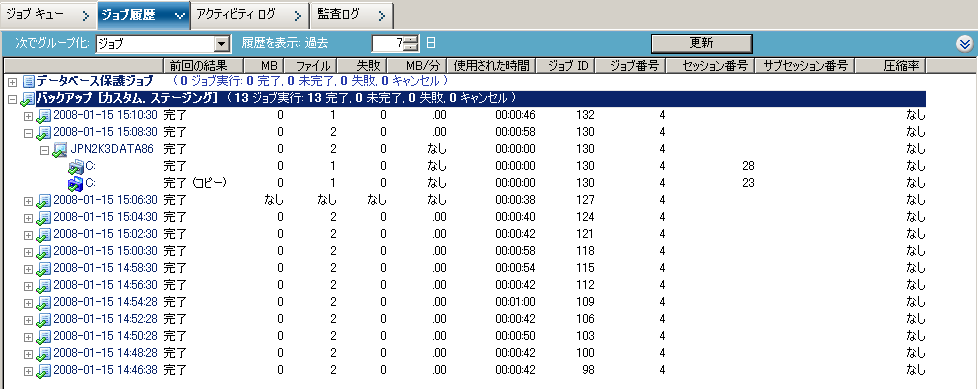The height and width of the screenshot is (389, 979).
Task: Expand the データベース保護ジョブ group
Action: (12, 82)
